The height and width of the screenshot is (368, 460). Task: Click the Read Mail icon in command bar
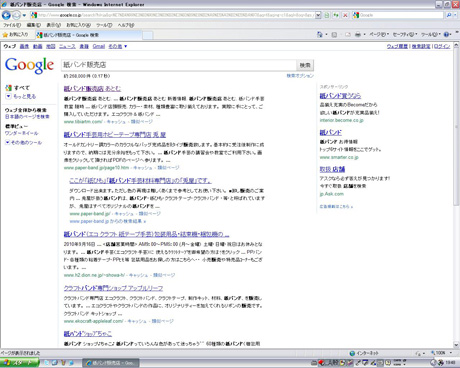[348, 34]
